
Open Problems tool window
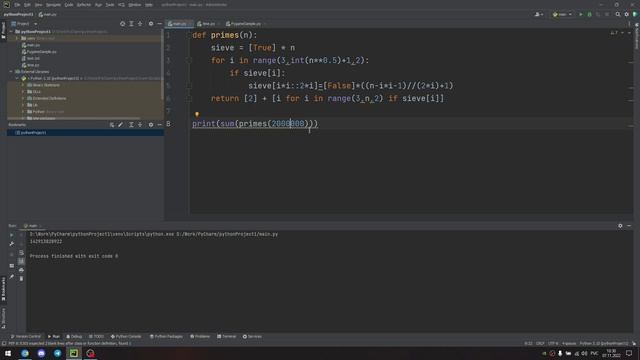point(200,336)
